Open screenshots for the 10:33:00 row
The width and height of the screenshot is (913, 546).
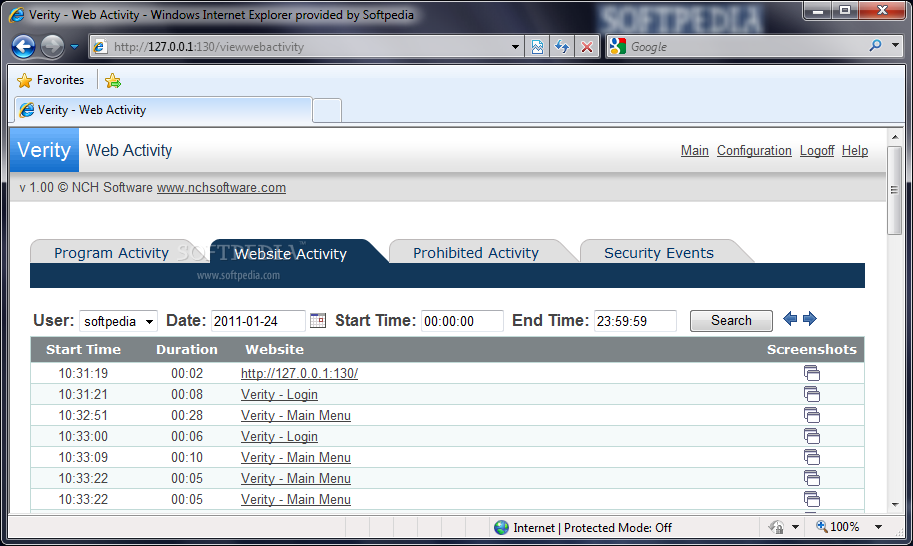click(x=812, y=436)
